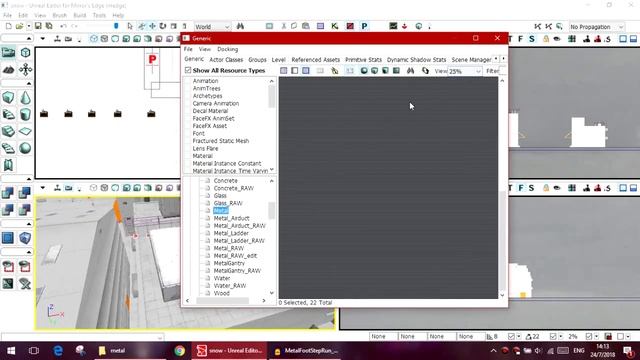
Task: Open drag grid size dropdown arrow beside 8
Action: click(519, 336)
